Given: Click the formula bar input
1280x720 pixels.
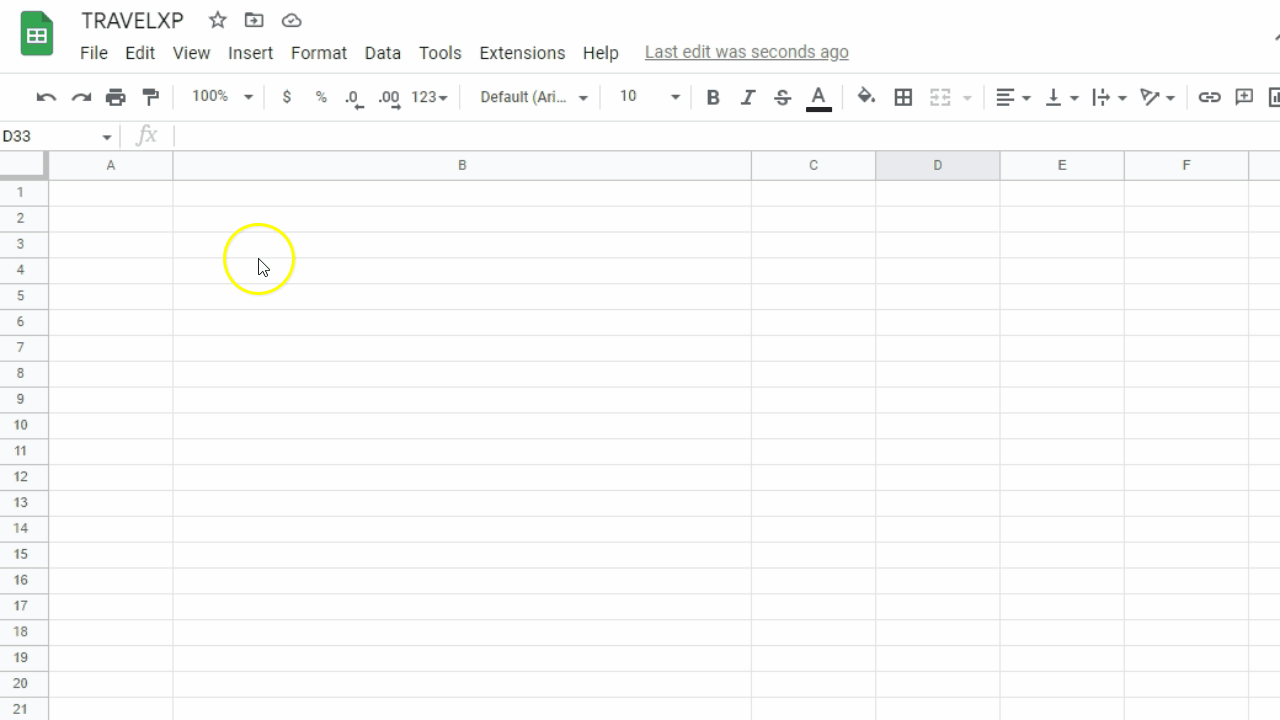Looking at the screenshot, I should (726, 136).
